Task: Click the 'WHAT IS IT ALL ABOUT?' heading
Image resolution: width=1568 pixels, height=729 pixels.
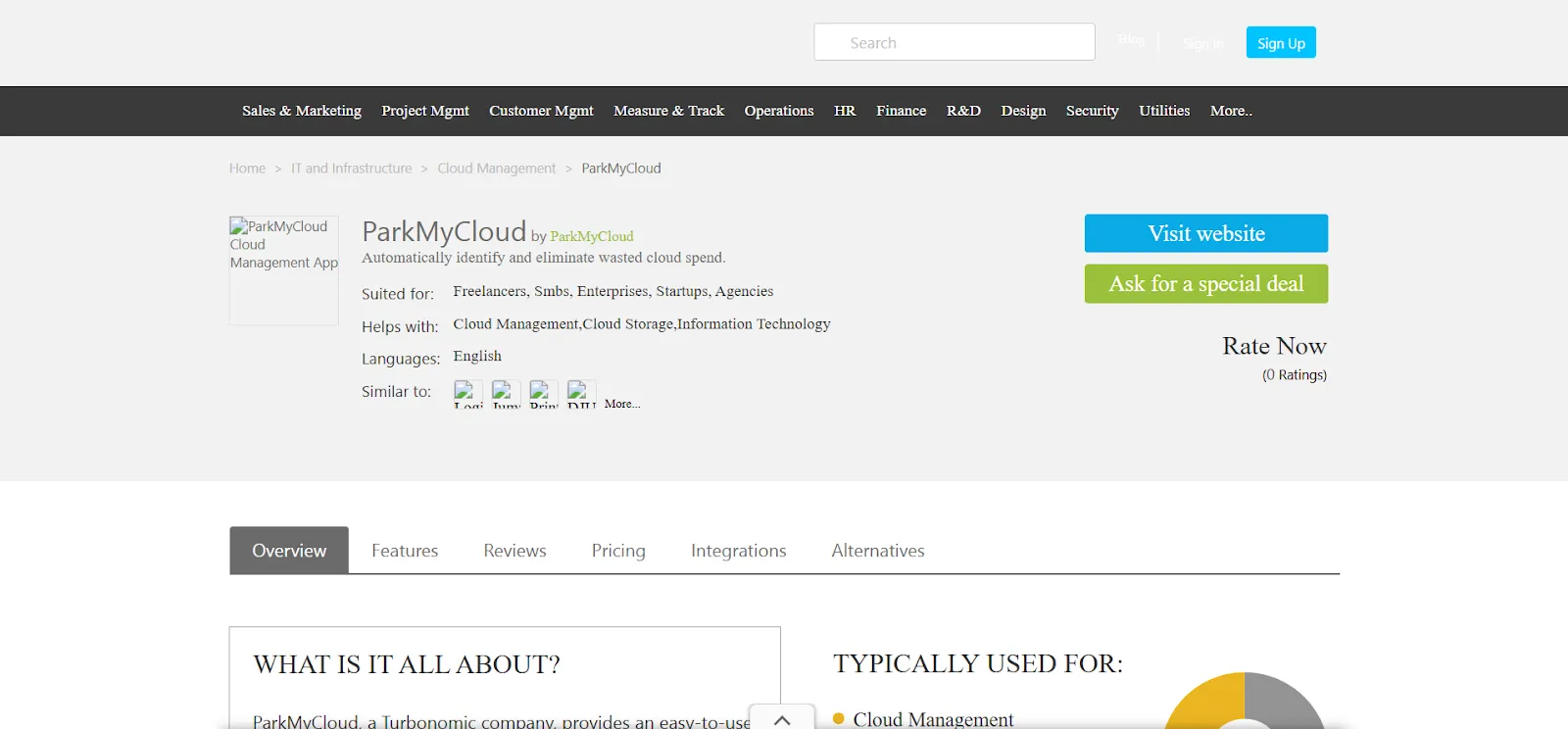Action: pos(407,664)
